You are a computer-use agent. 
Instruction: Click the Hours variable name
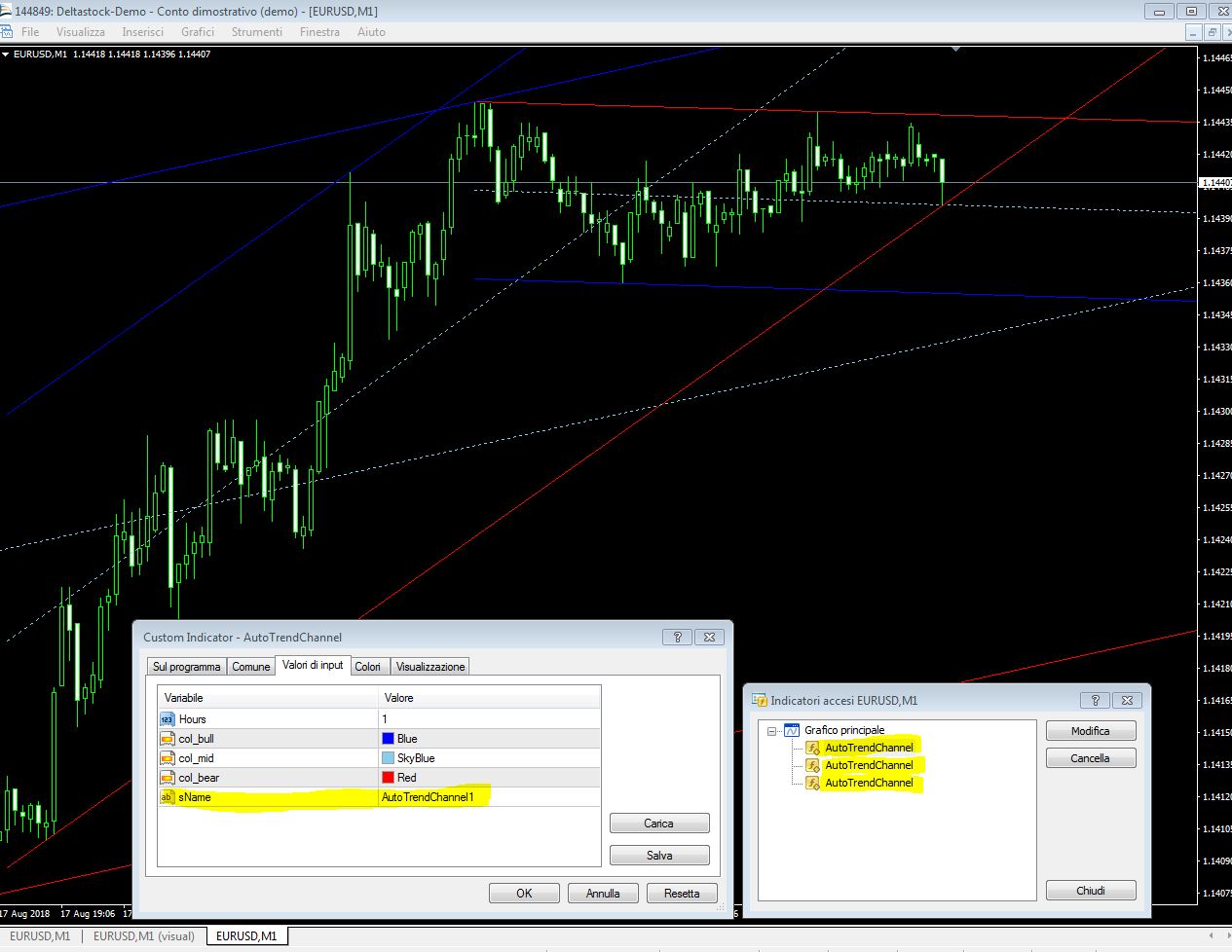[x=192, y=719]
